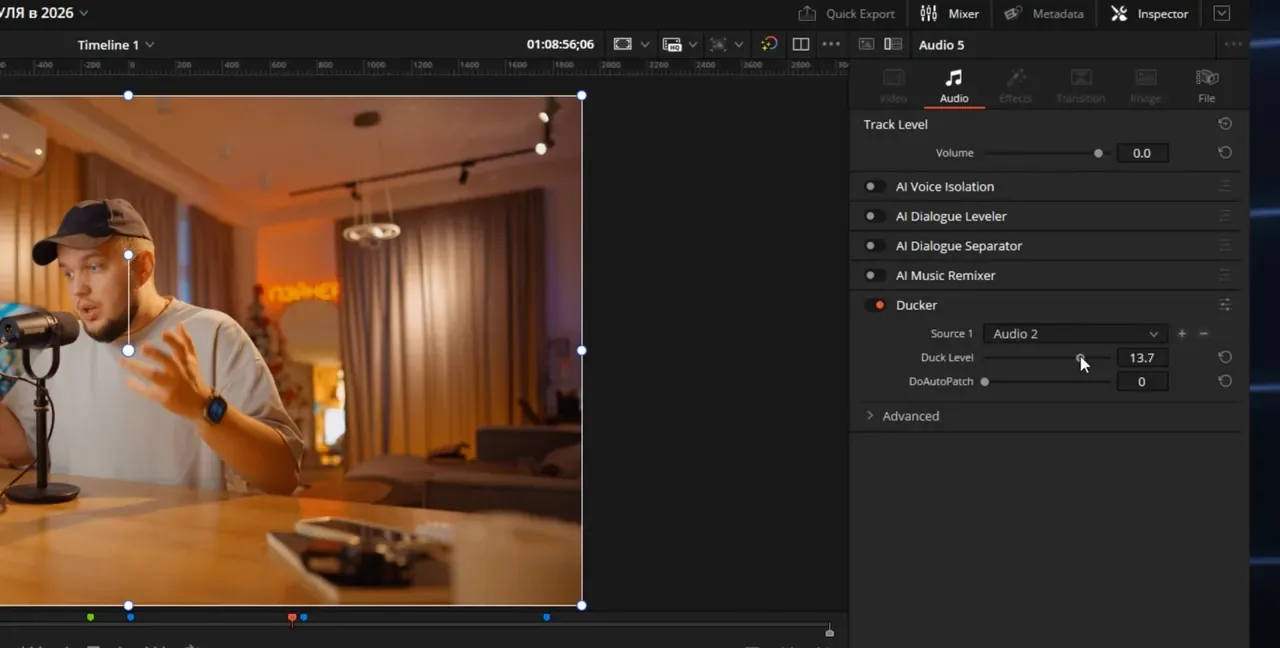
Task: Click the Duck Level value field
Action: (1142, 358)
